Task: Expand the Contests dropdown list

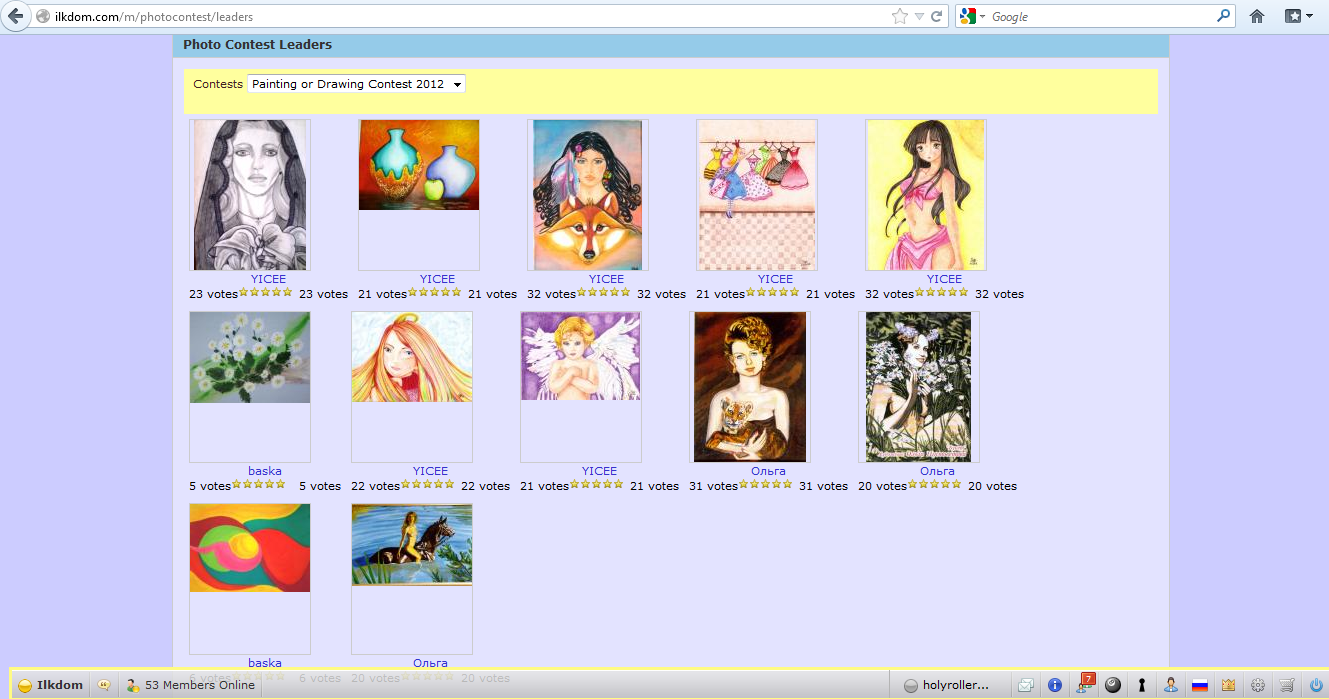Action: (356, 84)
